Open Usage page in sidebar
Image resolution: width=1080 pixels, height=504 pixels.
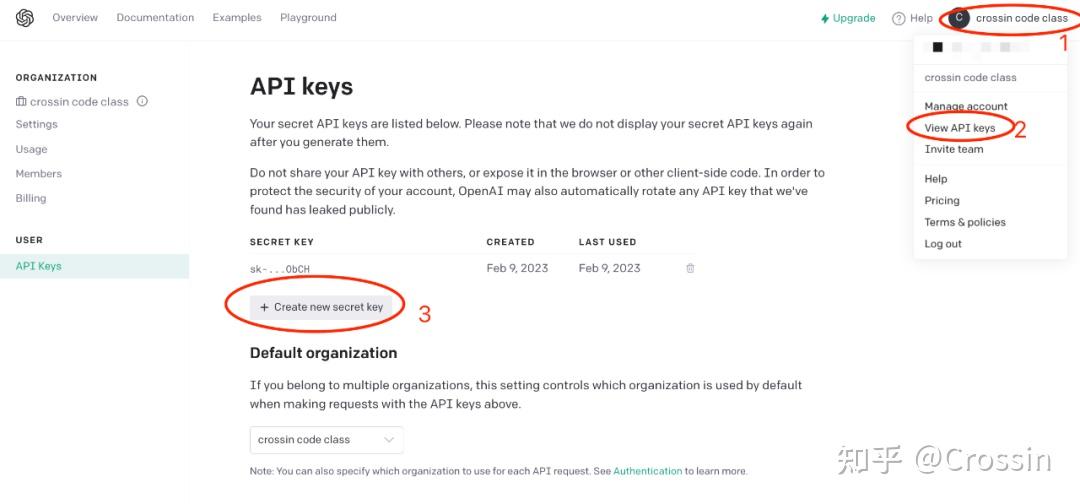(32, 149)
